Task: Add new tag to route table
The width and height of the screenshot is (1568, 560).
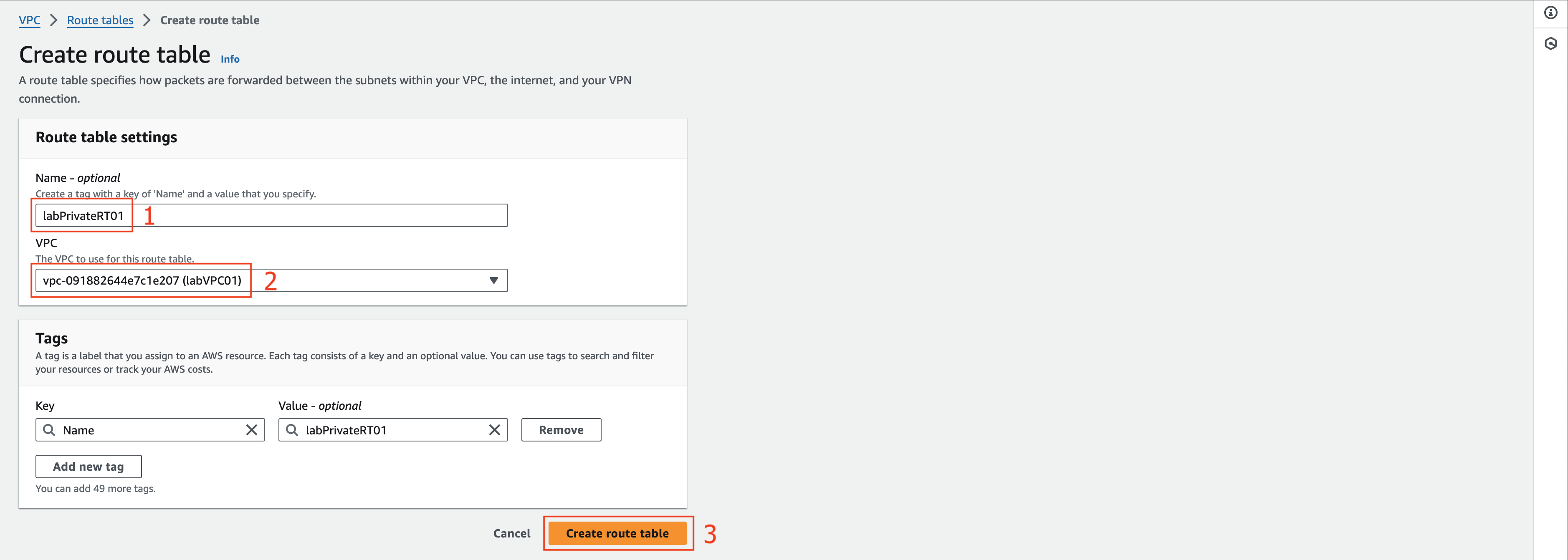Action: tap(88, 466)
